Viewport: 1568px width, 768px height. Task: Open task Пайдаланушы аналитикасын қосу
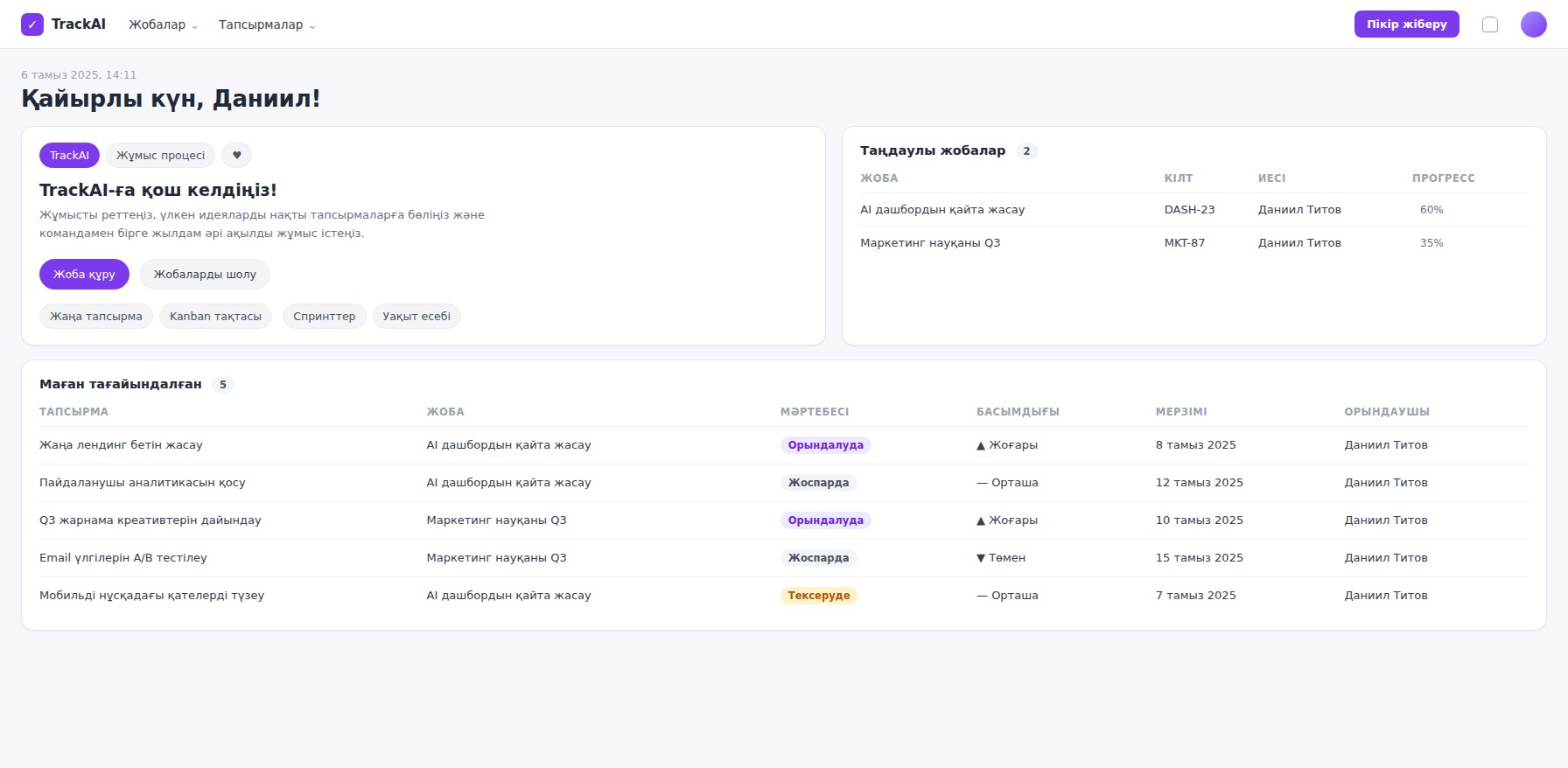pos(143,483)
